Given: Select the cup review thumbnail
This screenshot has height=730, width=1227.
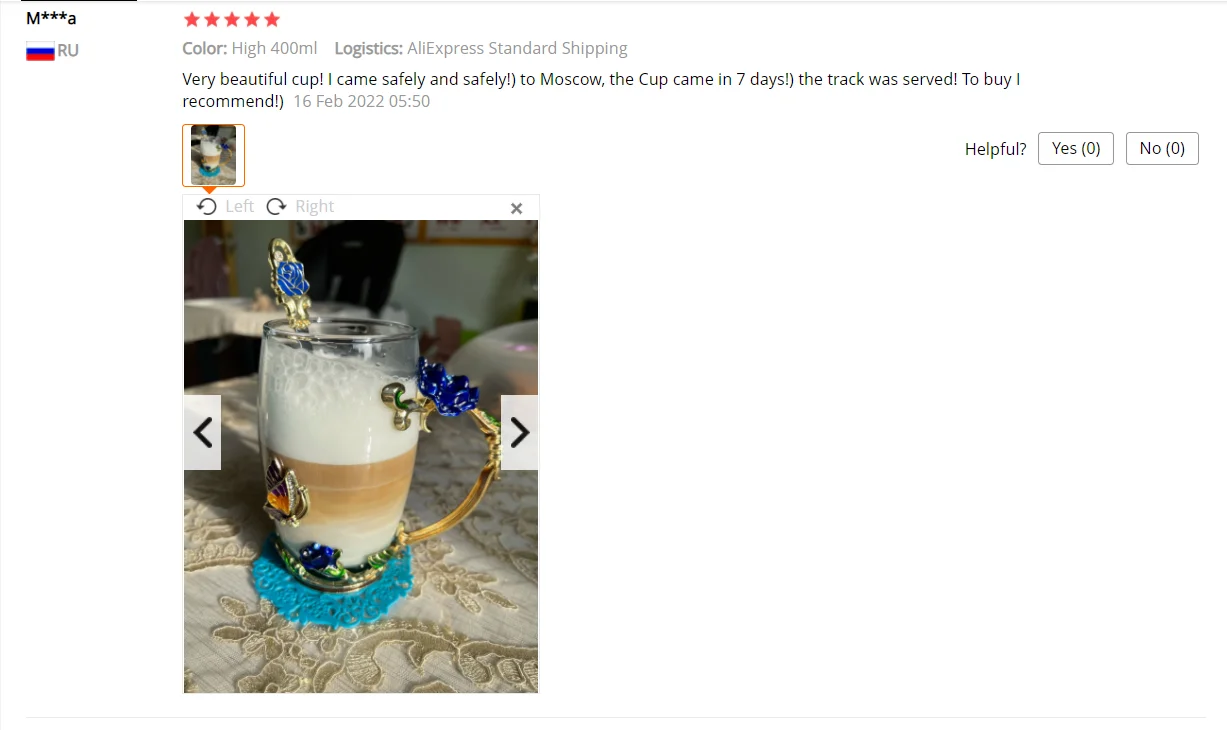Looking at the screenshot, I should pyautogui.click(x=213, y=155).
